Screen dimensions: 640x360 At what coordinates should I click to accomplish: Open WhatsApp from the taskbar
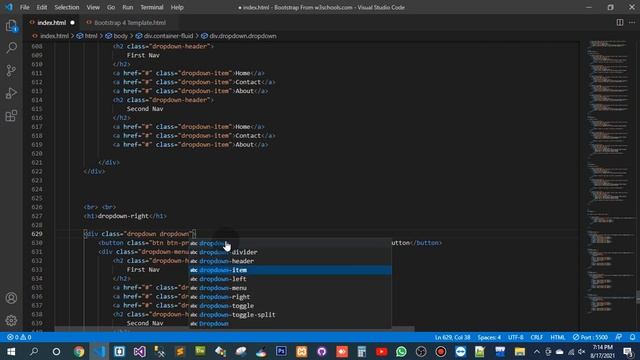[x=401, y=351]
